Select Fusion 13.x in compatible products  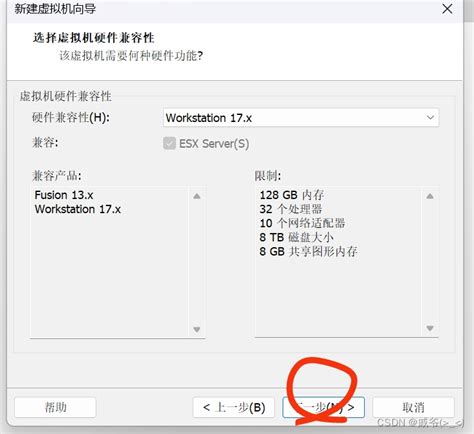coord(64,195)
